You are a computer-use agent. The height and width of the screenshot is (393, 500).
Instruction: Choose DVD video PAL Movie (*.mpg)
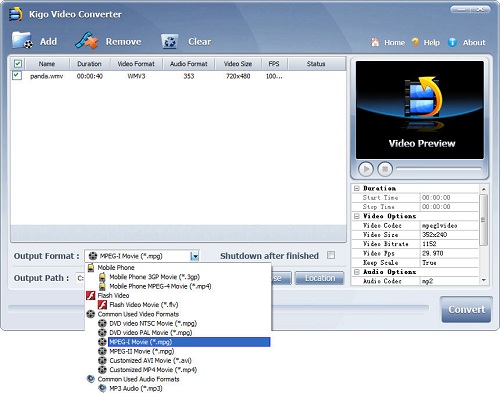coord(151,333)
